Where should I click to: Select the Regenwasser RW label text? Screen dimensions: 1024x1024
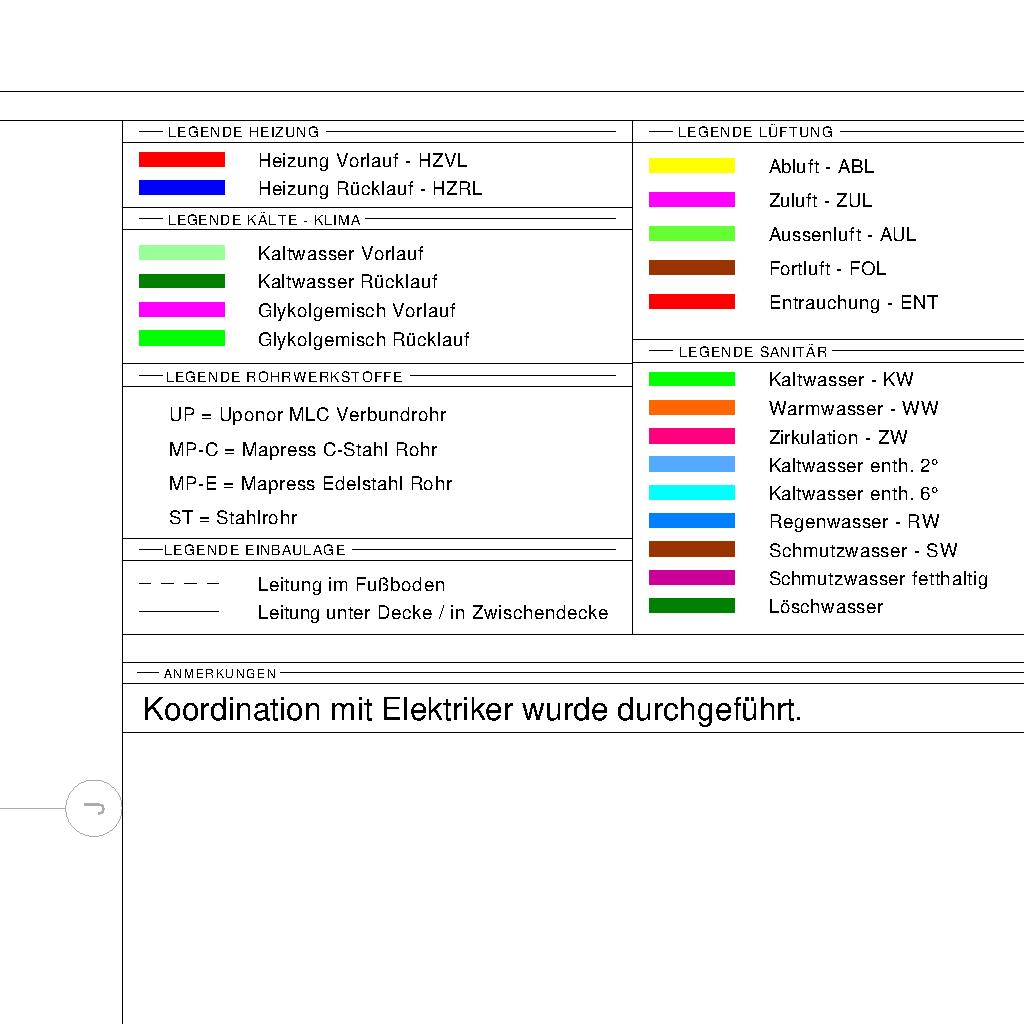[x=854, y=522]
